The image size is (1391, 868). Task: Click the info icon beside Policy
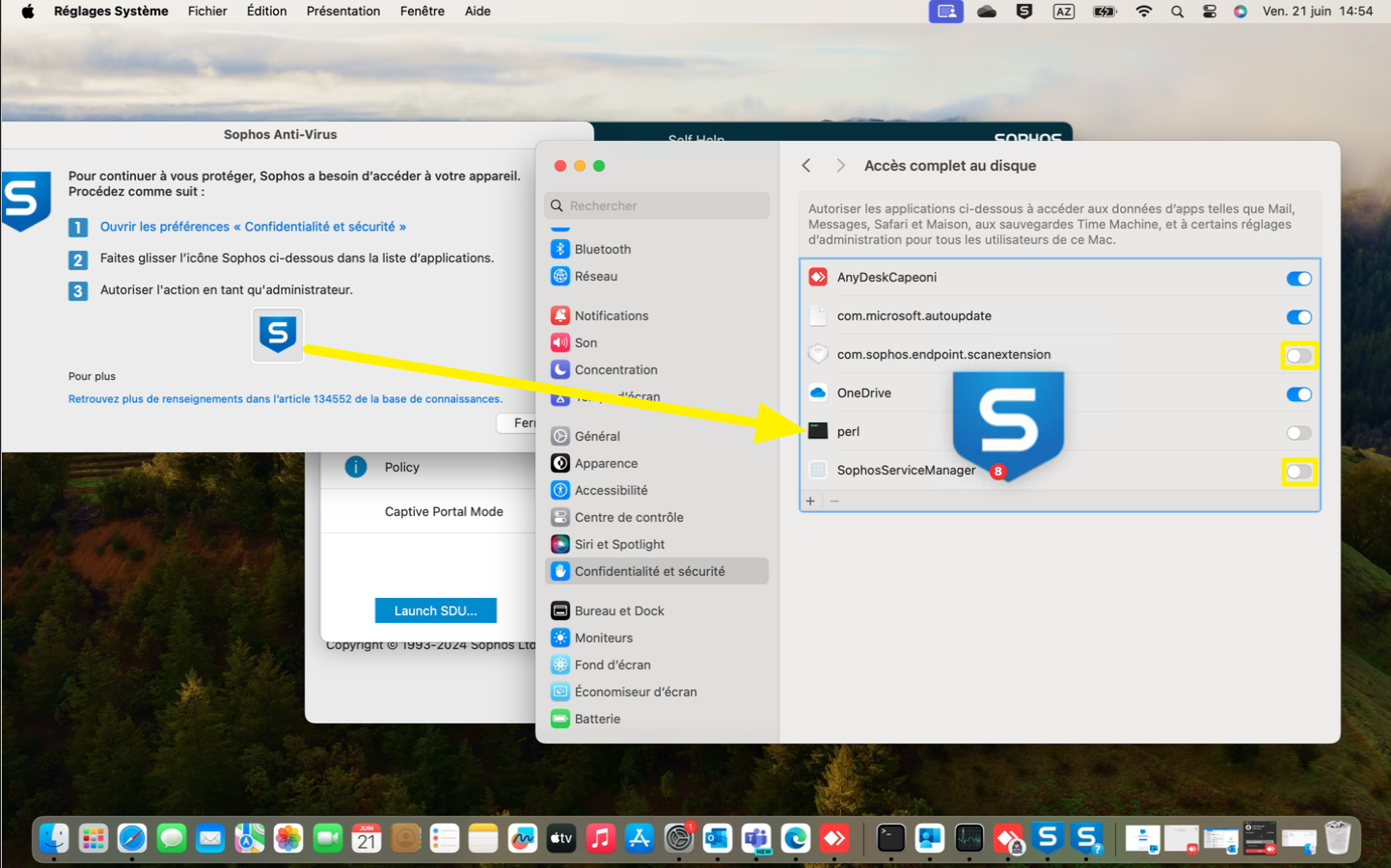(356, 467)
